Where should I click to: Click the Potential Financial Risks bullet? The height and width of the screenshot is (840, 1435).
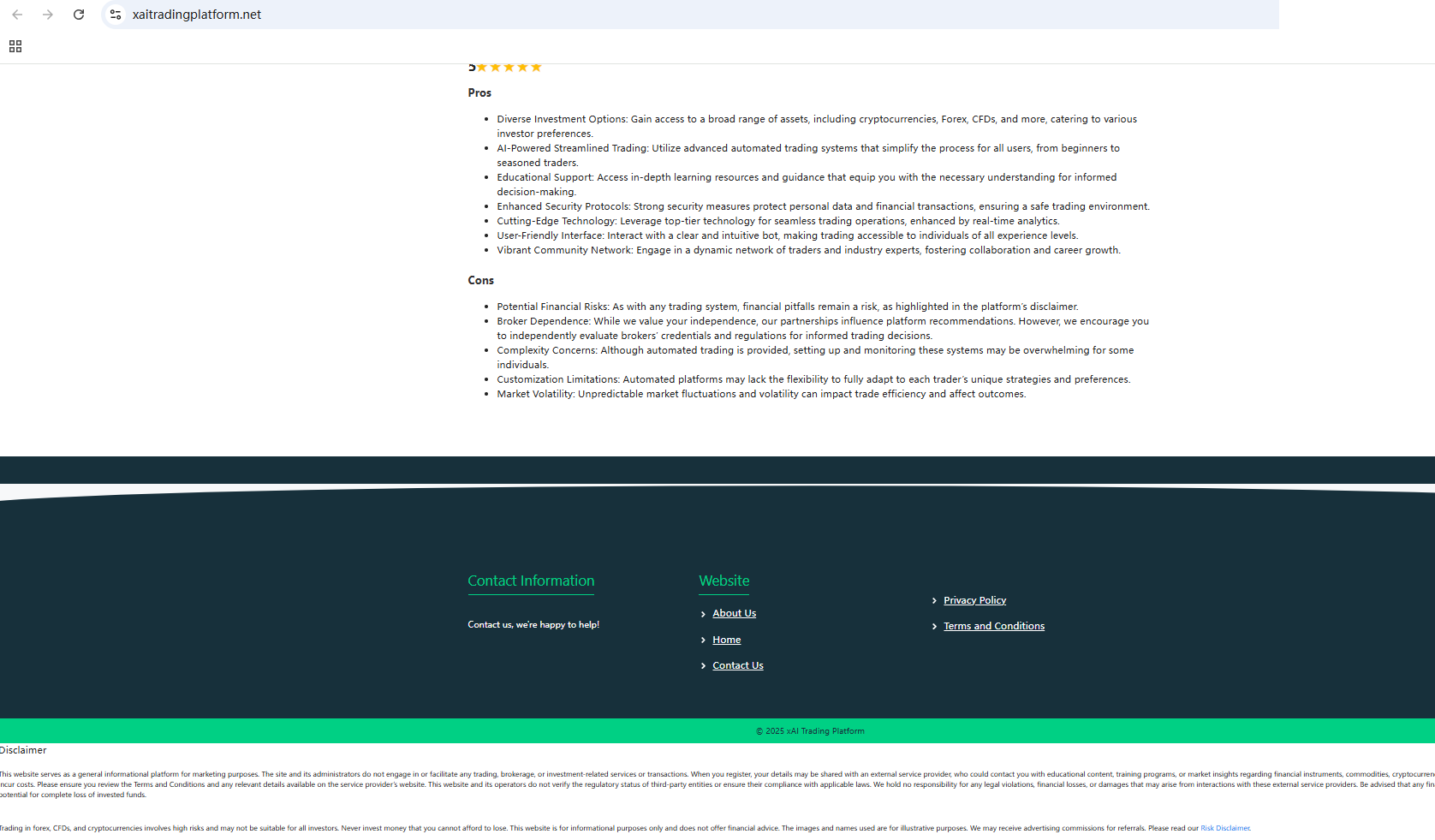tap(787, 307)
